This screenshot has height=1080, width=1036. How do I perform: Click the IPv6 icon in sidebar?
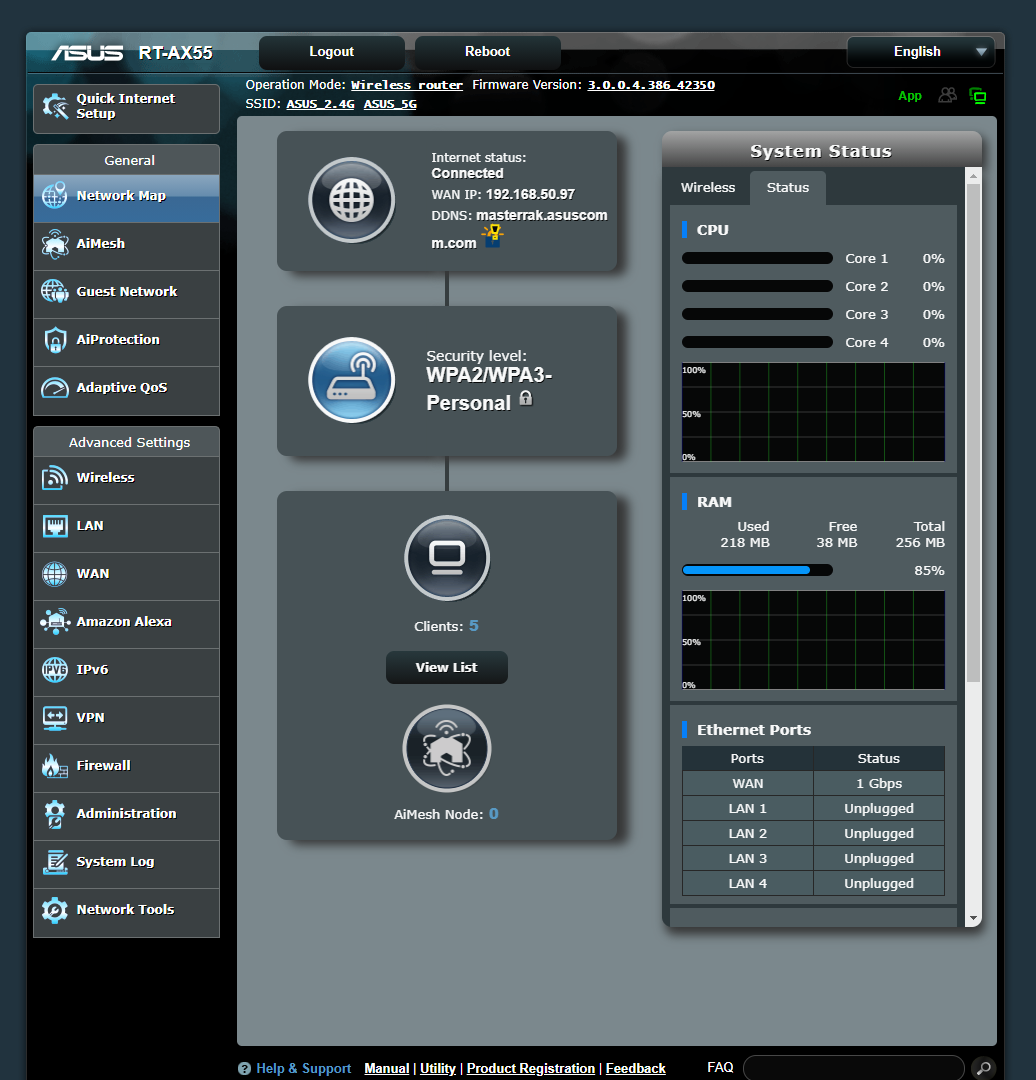click(54, 669)
